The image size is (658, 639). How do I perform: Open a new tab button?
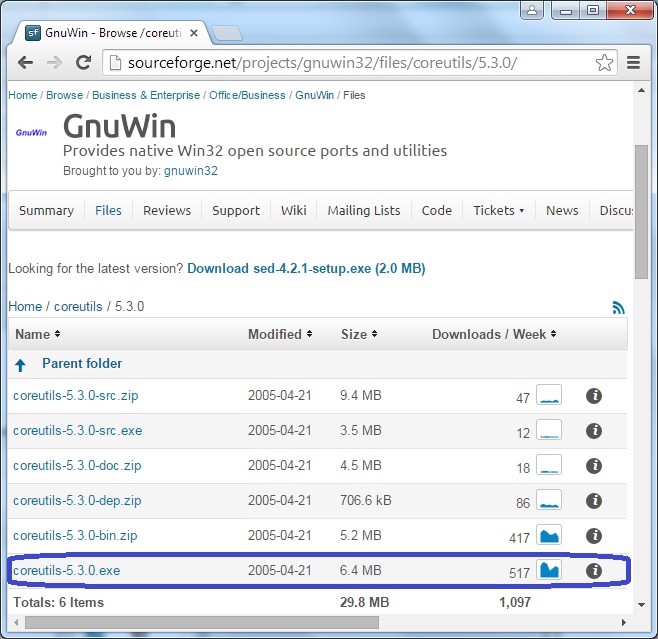[x=227, y=34]
